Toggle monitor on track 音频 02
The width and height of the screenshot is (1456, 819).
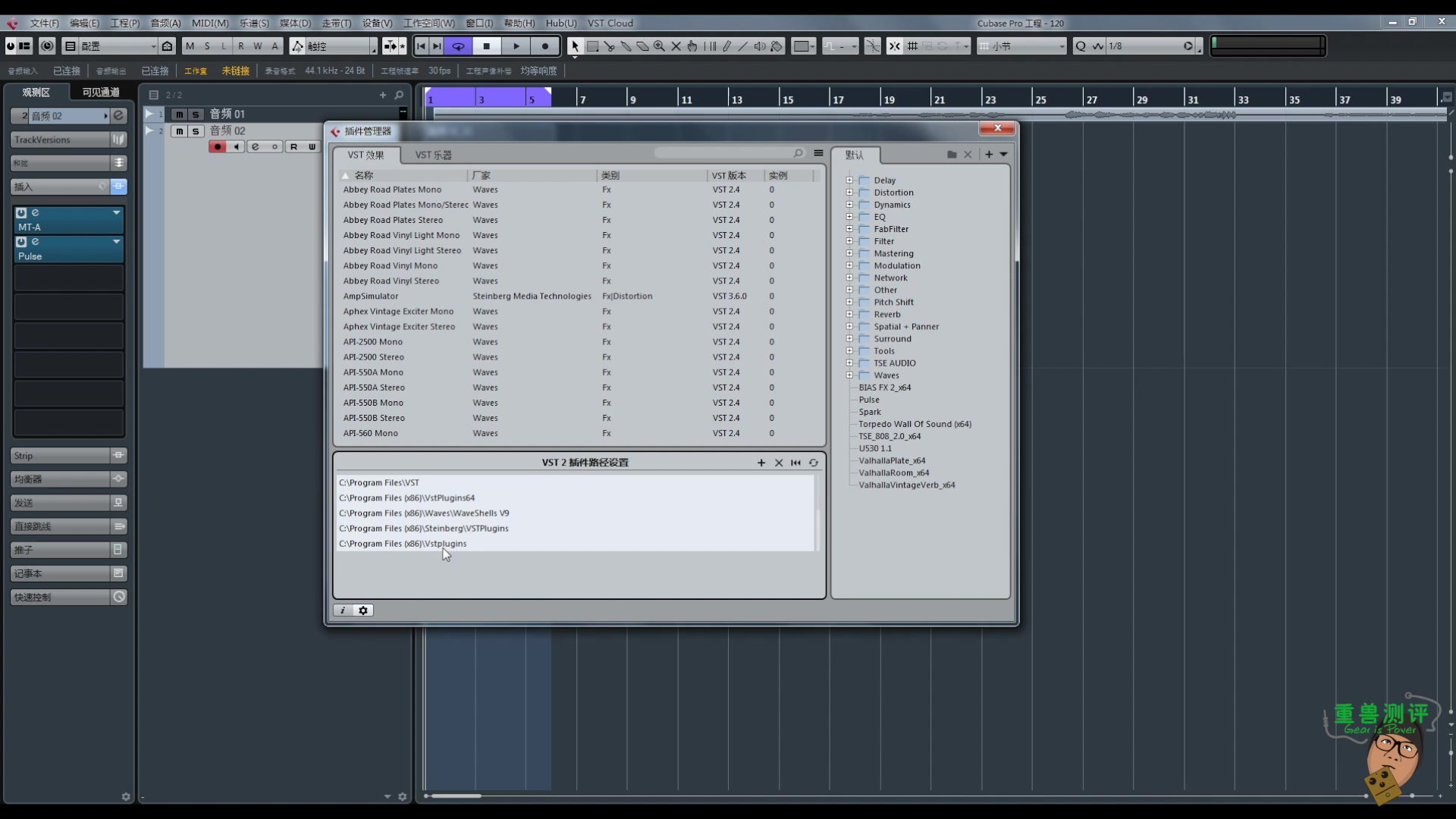237,147
